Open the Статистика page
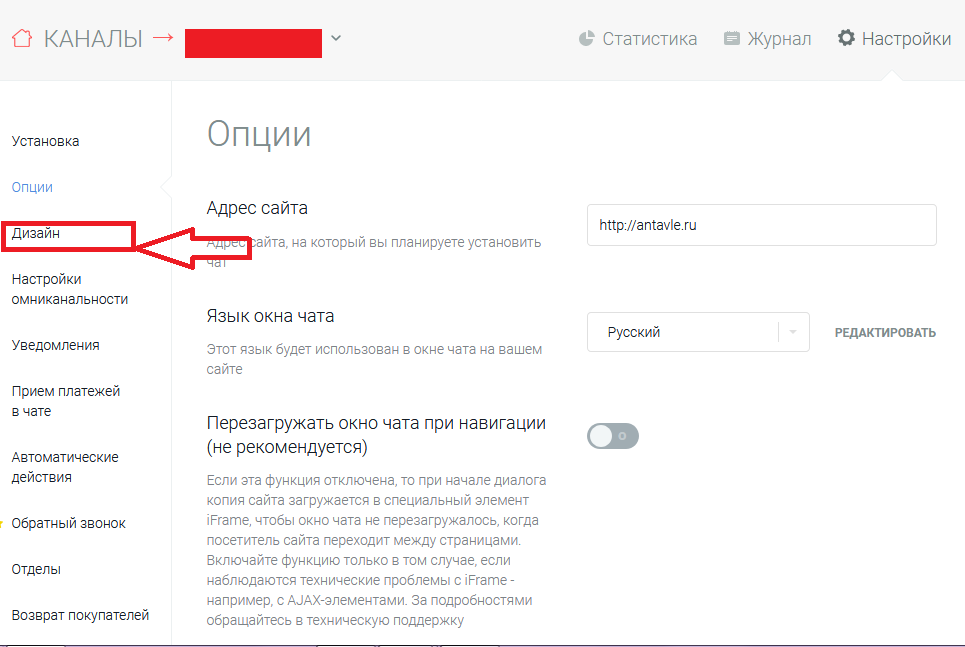Viewport: 965px width, 647px height. click(649, 39)
